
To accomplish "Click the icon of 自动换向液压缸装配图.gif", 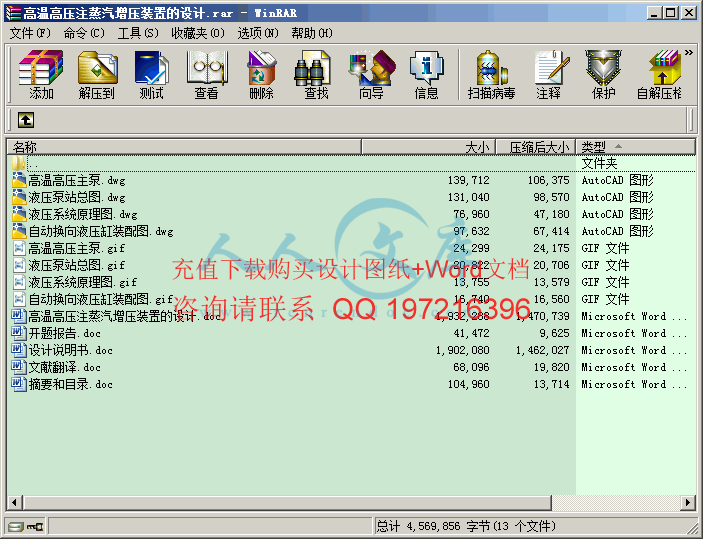I will click(x=19, y=299).
